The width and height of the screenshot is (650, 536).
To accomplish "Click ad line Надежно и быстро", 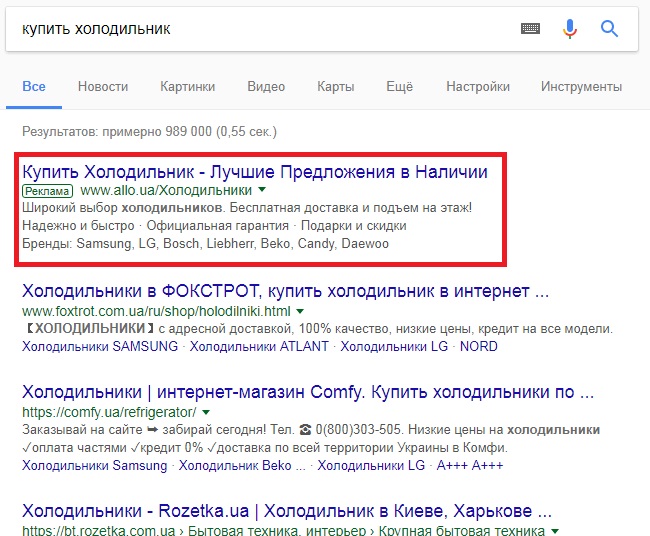I will click(x=78, y=226).
